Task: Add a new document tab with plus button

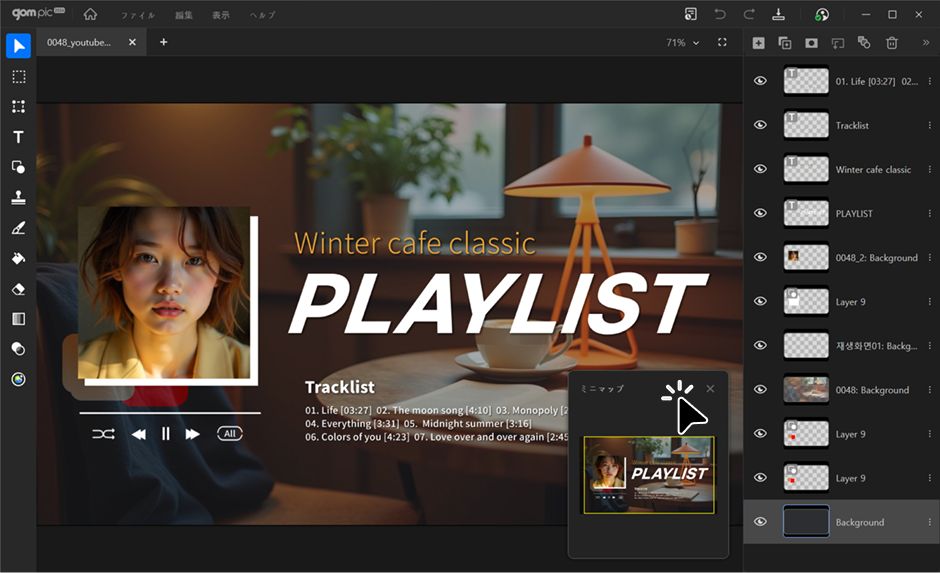Action: [164, 42]
